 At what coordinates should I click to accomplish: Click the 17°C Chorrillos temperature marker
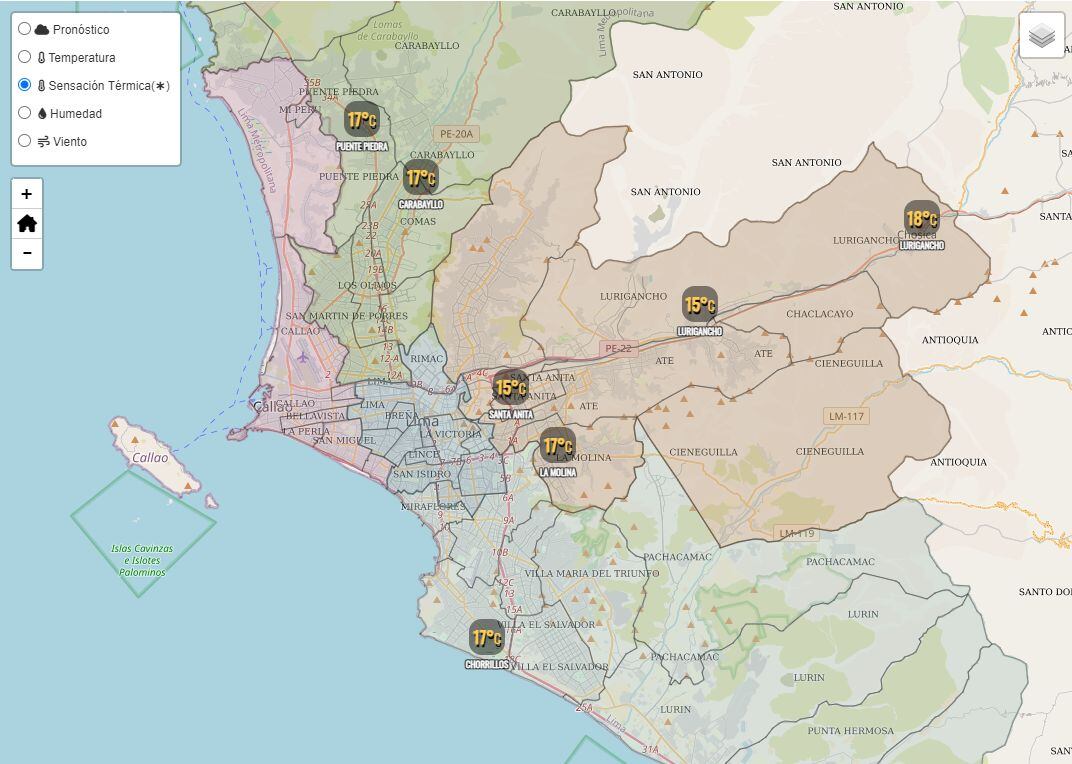(485, 636)
